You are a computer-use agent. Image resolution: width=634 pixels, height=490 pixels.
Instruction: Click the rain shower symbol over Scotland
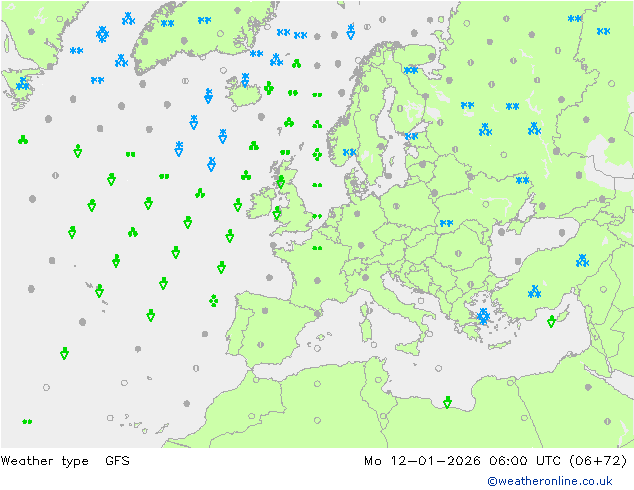coord(281,182)
